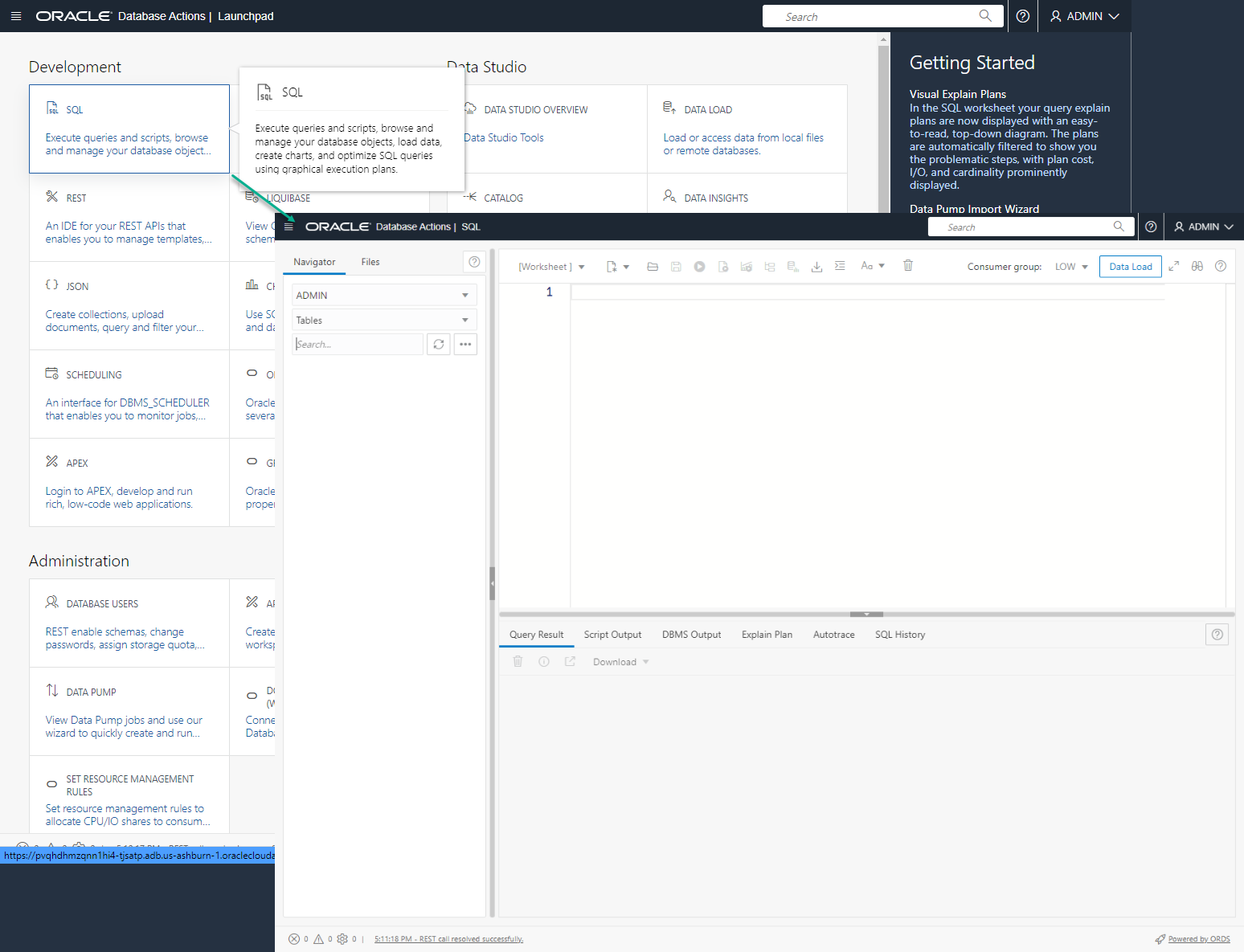This screenshot has height=952, width=1244.
Task: Refresh the Navigator object list
Action: [439, 344]
